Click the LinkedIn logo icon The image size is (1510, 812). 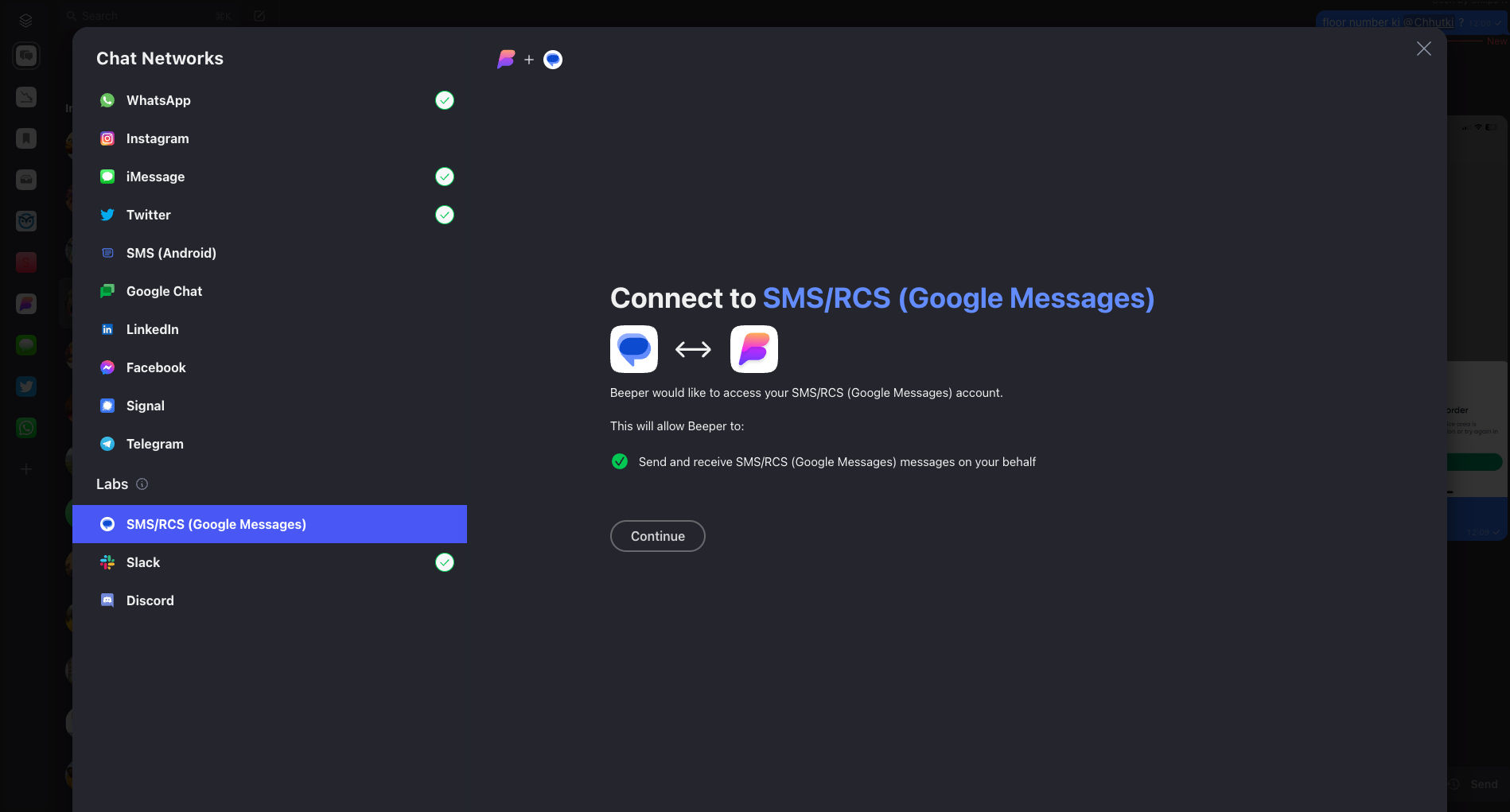[x=107, y=329]
